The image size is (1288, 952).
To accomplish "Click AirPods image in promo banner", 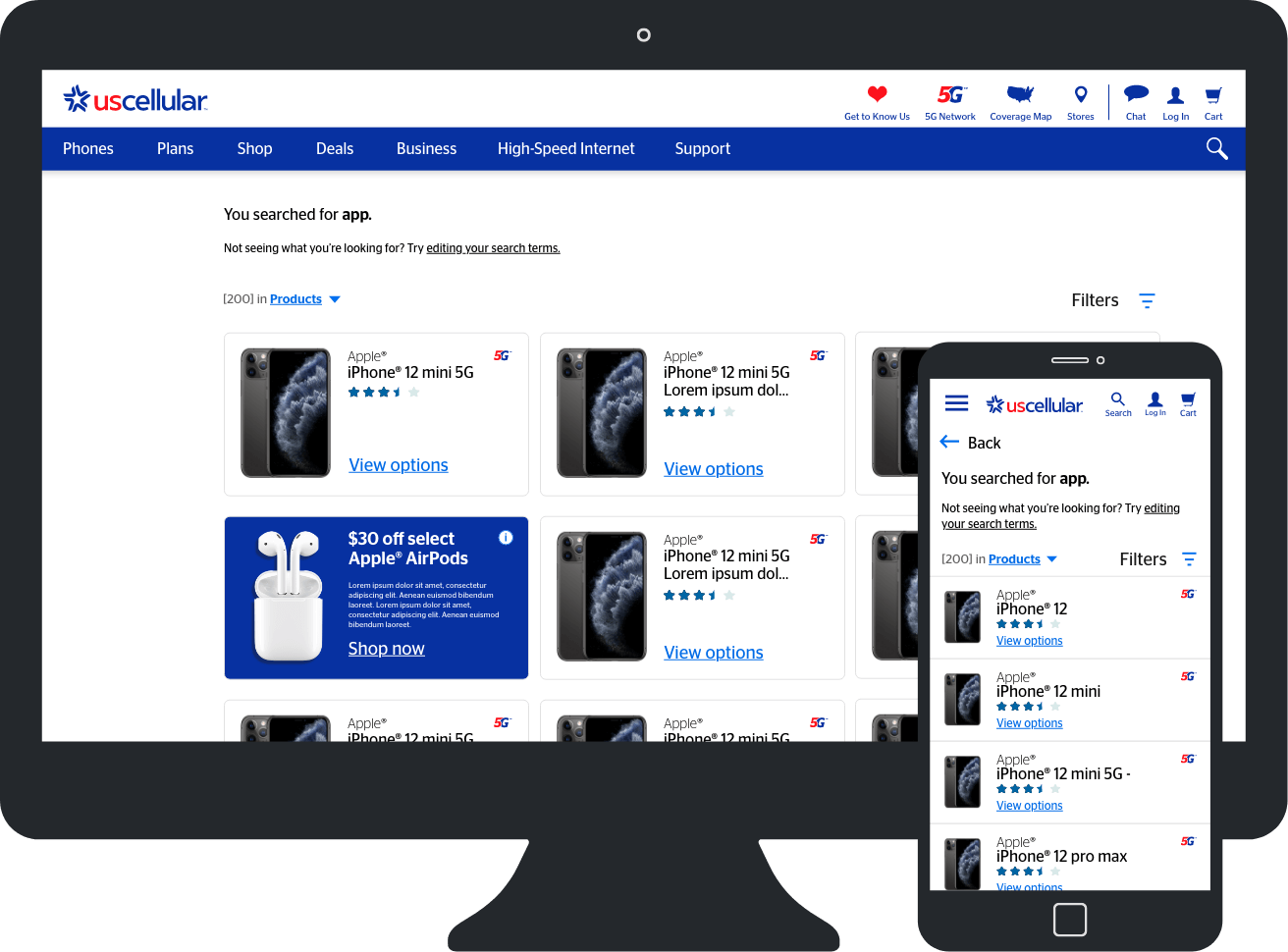I will coord(289,596).
